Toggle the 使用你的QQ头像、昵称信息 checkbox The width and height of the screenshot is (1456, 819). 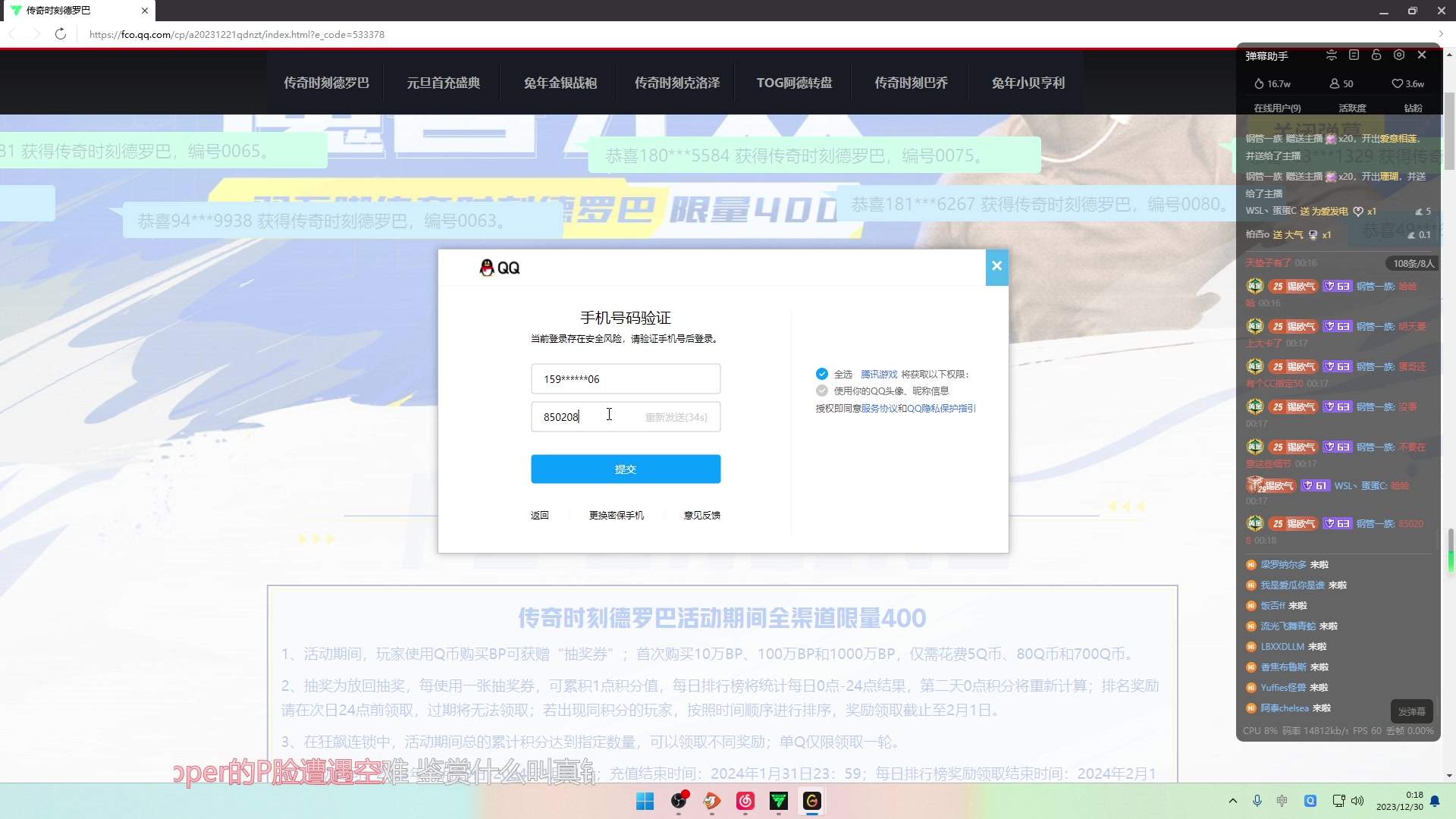822,391
